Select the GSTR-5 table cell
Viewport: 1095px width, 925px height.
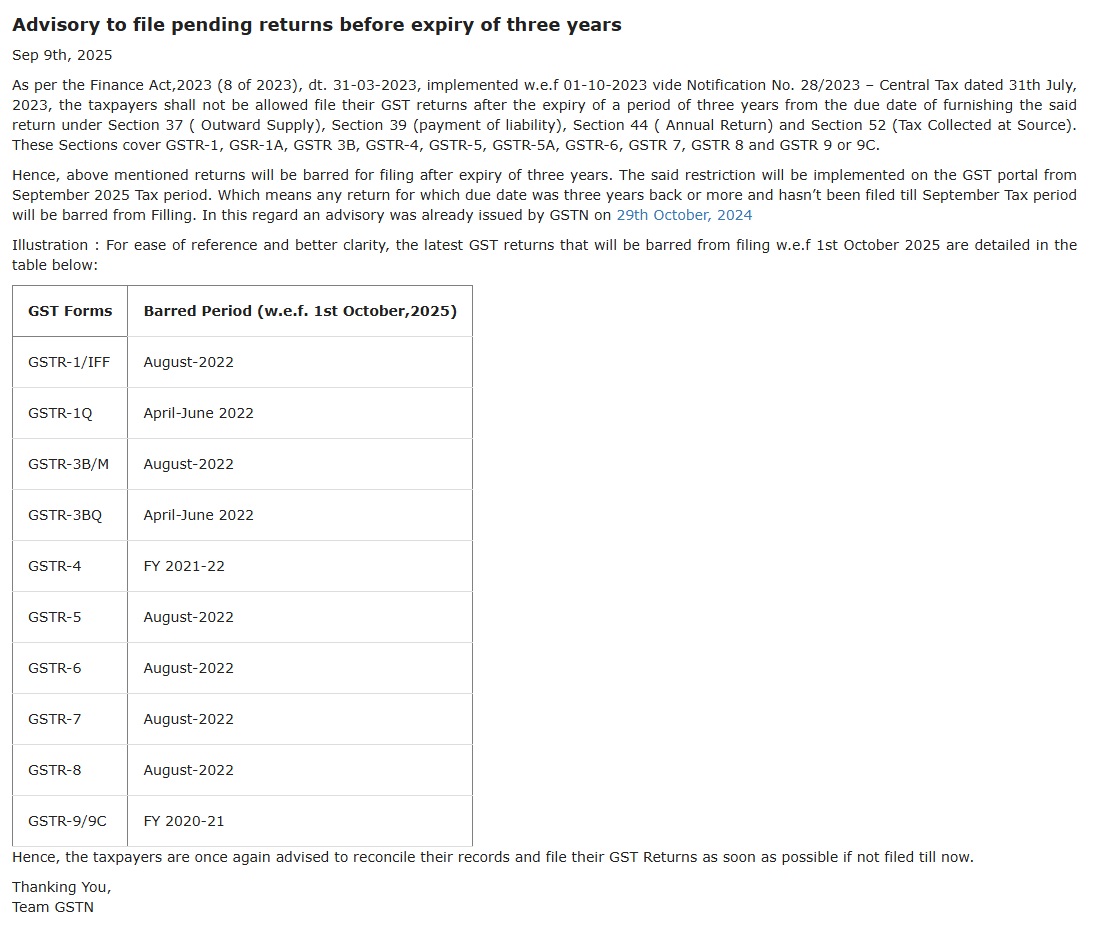pos(55,617)
